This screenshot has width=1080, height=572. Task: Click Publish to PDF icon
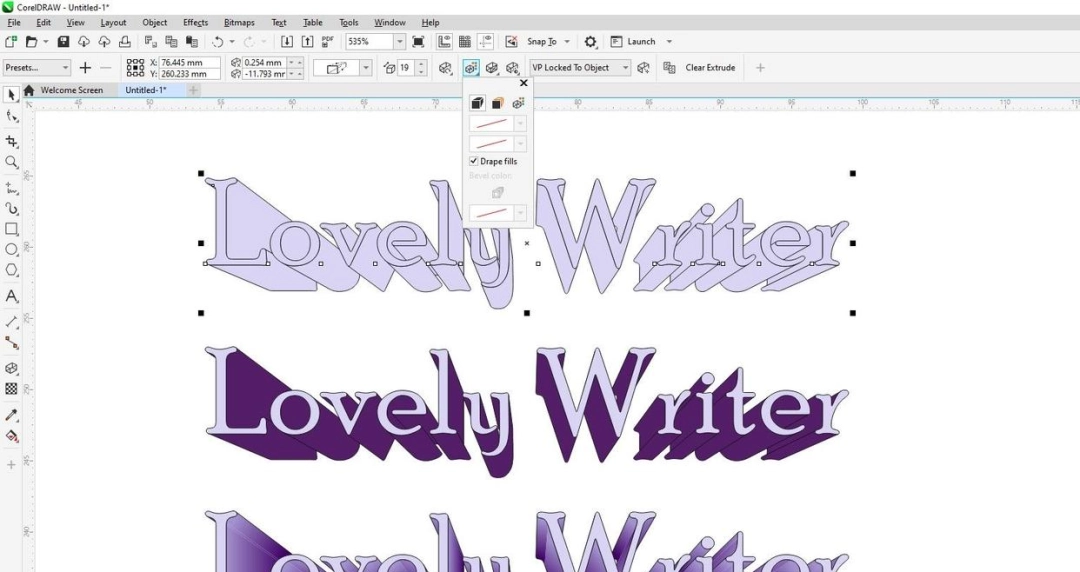pos(328,42)
